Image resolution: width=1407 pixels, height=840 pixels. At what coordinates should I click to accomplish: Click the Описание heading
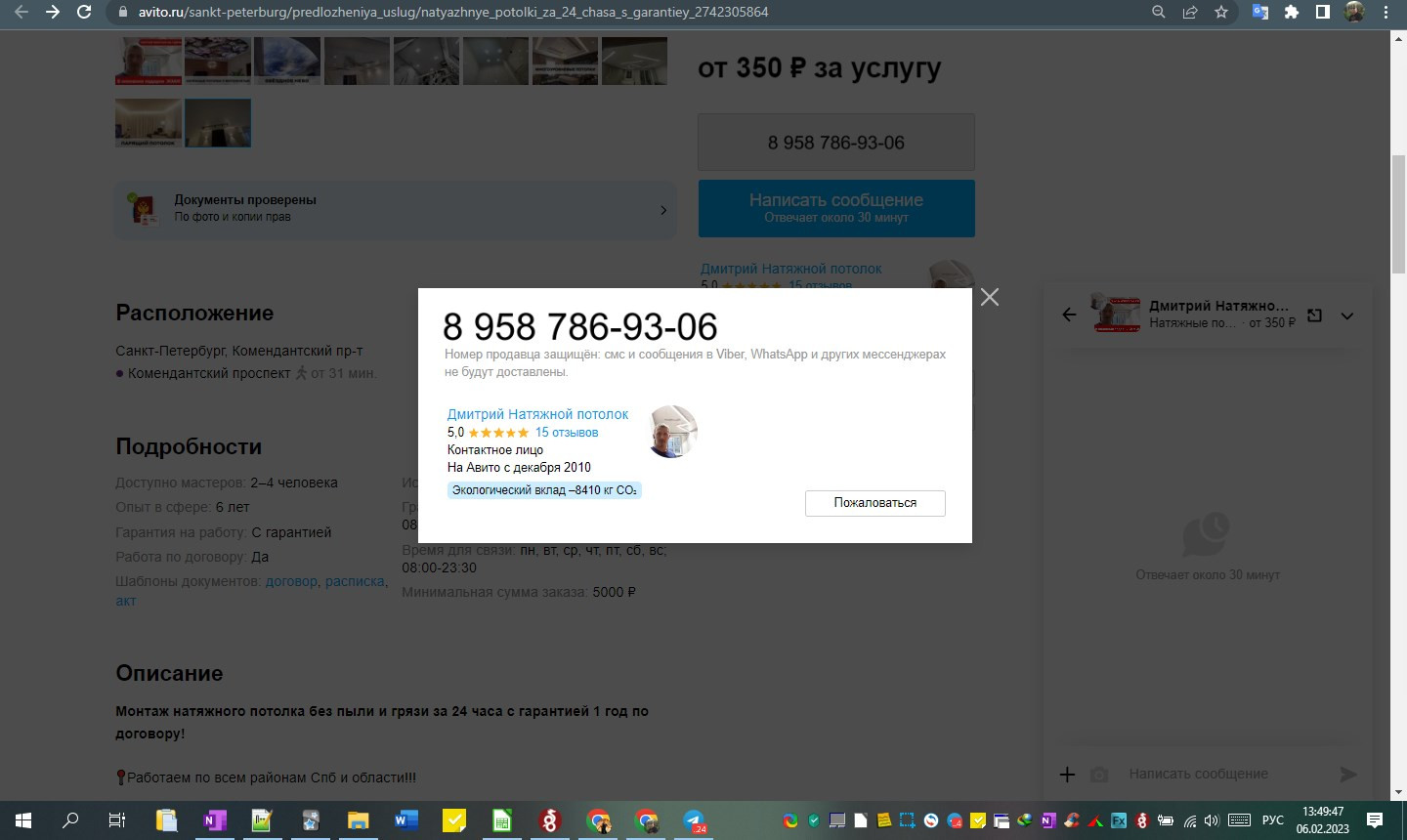[x=169, y=673]
